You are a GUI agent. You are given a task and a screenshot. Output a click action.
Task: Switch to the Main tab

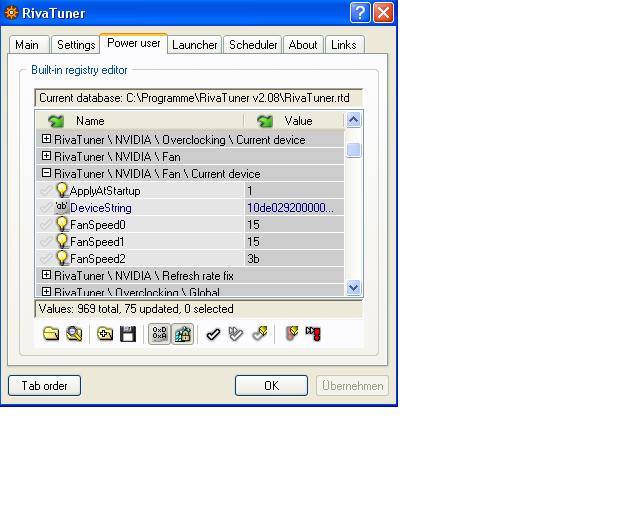point(29,45)
